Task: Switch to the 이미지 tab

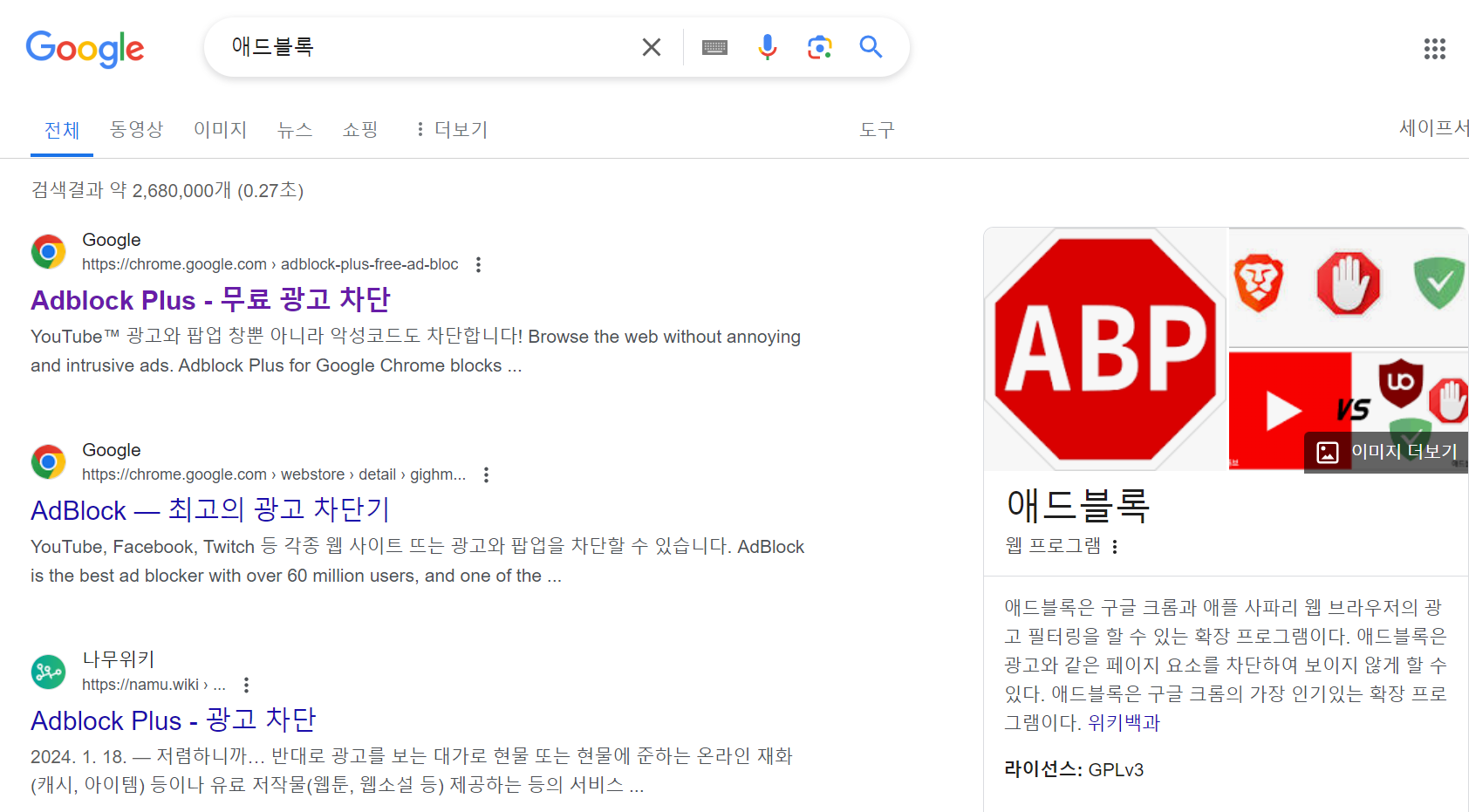Action: point(221,129)
